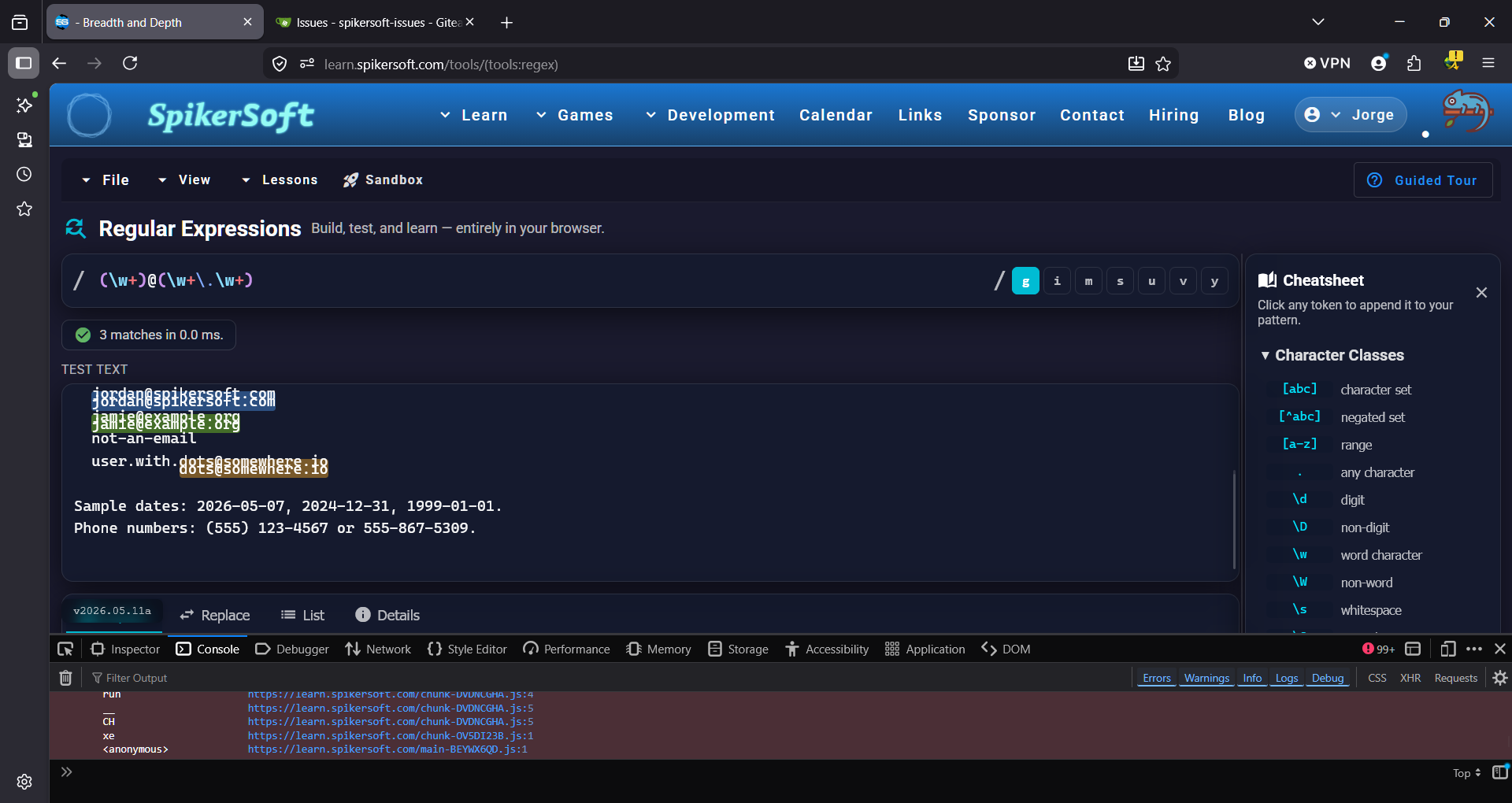Toggle the case-insensitive 'i' flag
The width and height of the screenshot is (1512, 803).
point(1057,281)
